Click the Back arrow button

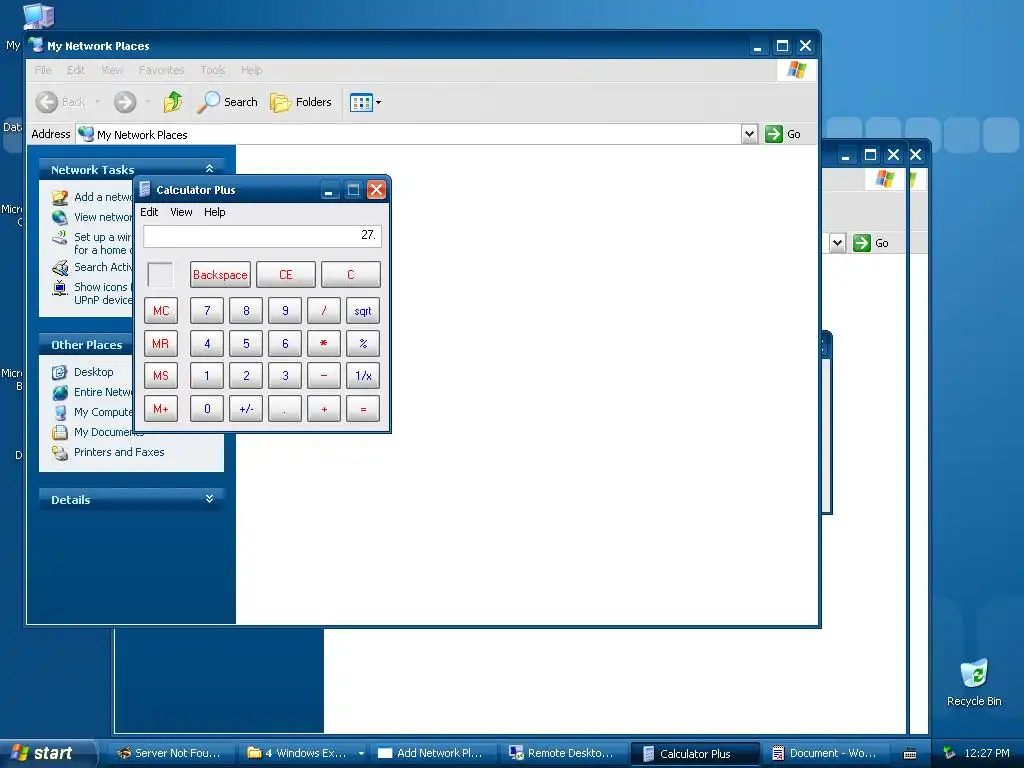46,102
